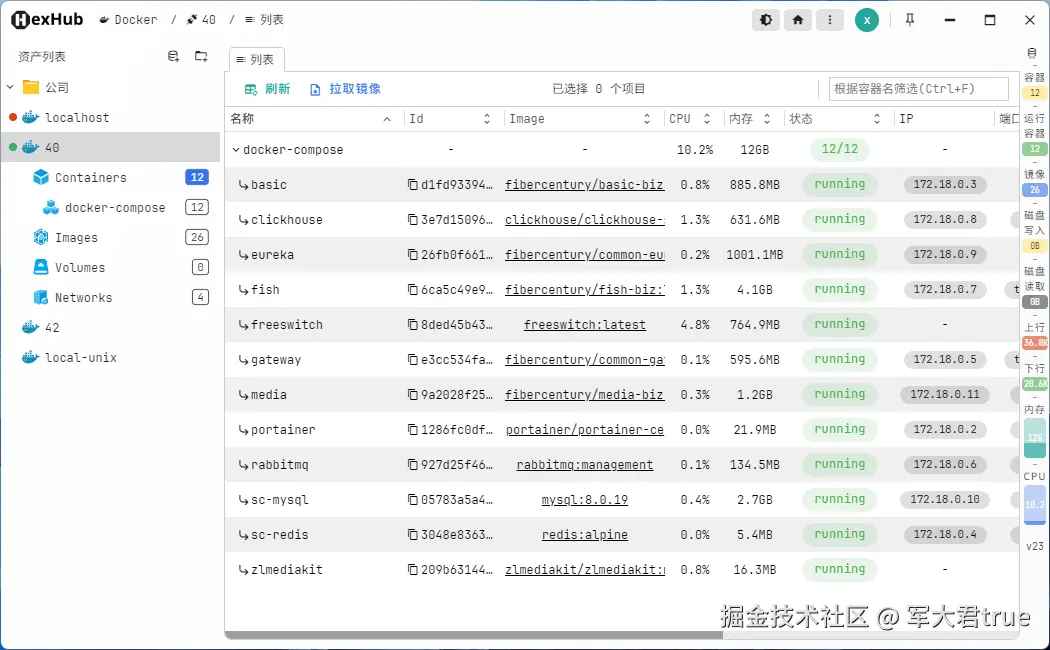Click the add asset database icon

tap(173, 56)
